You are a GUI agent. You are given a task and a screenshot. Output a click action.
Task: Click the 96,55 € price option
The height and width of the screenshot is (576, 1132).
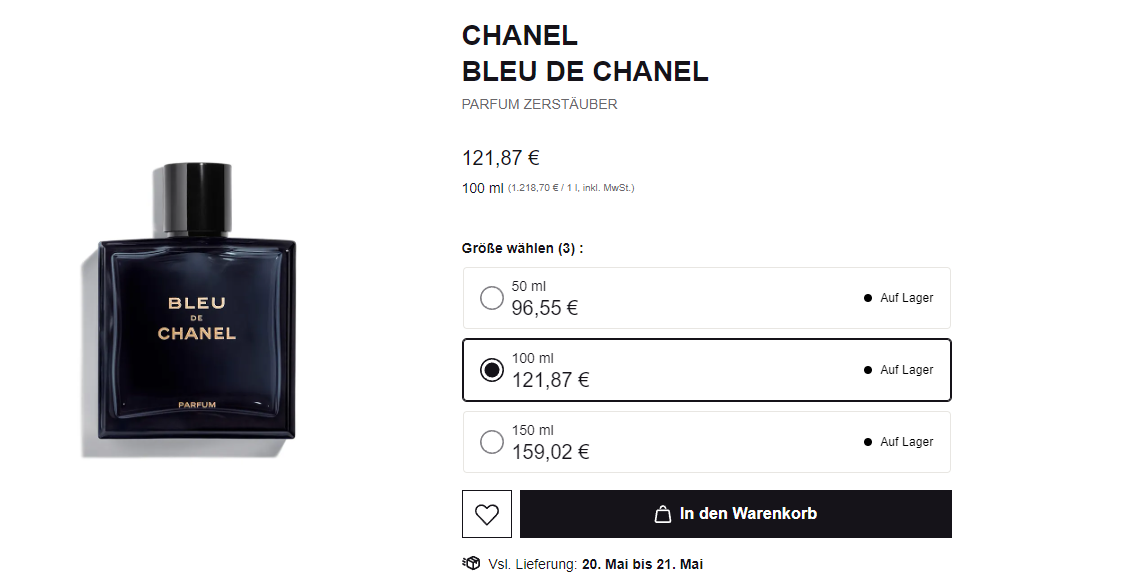click(x=544, y=308)
